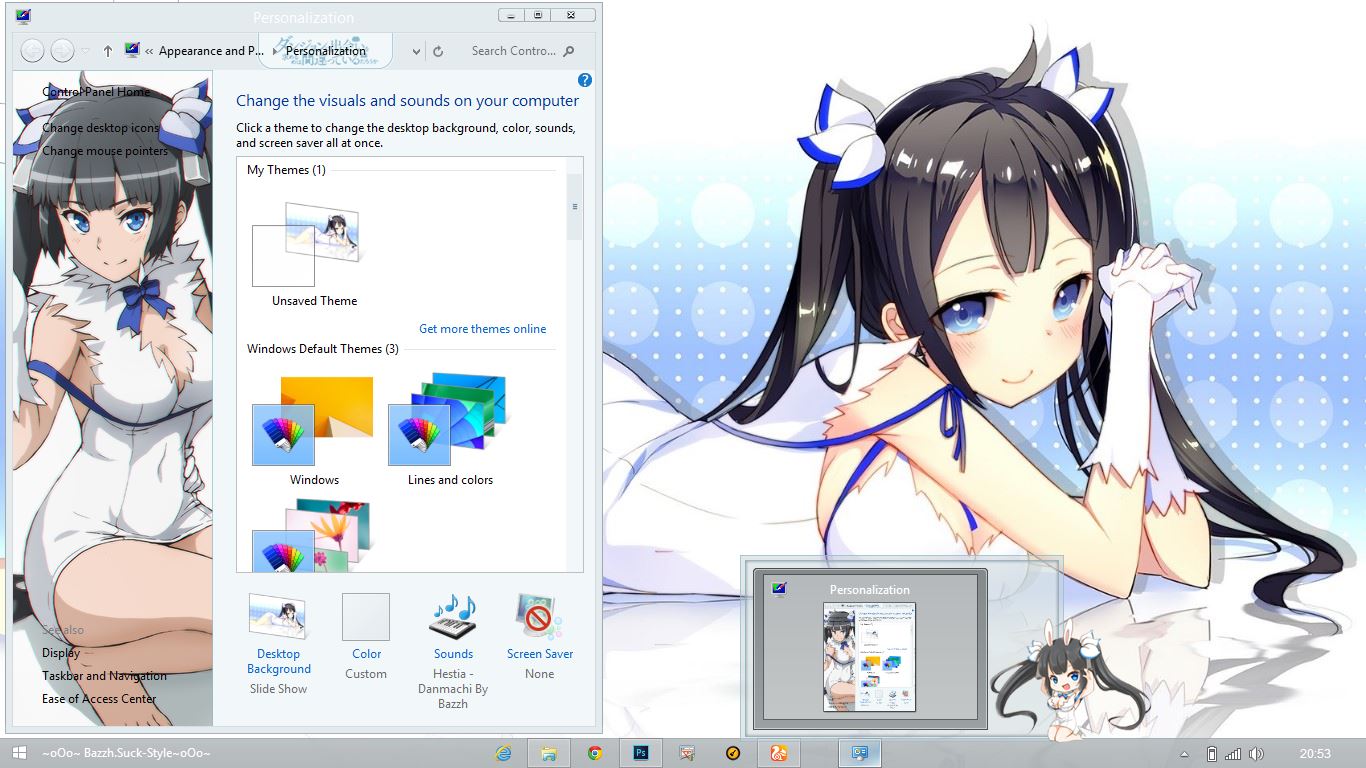The width and height of the screenshot is (1366, 768).
Task: Click the Screen Saver icon
Action: (539, 616)
